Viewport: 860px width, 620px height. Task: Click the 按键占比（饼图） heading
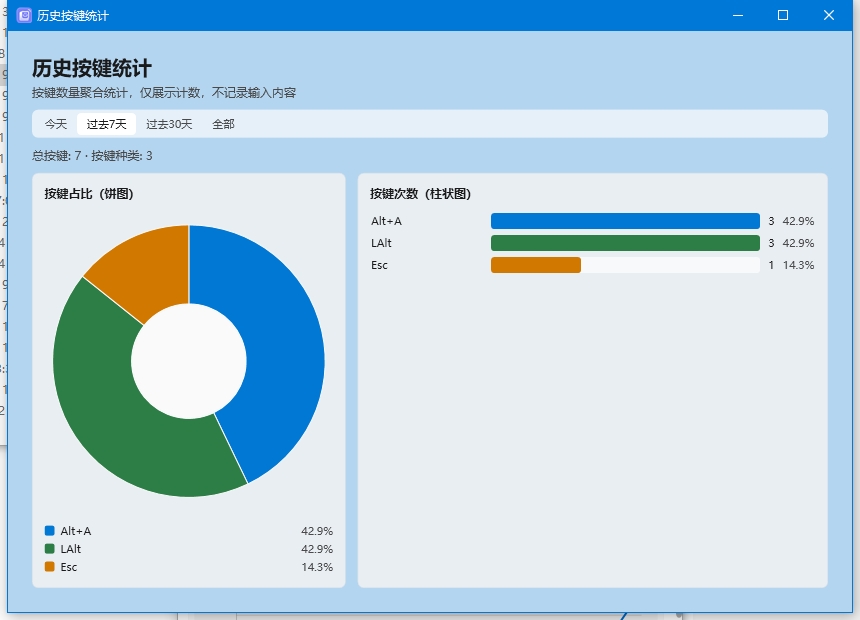[x=89, y=194]
